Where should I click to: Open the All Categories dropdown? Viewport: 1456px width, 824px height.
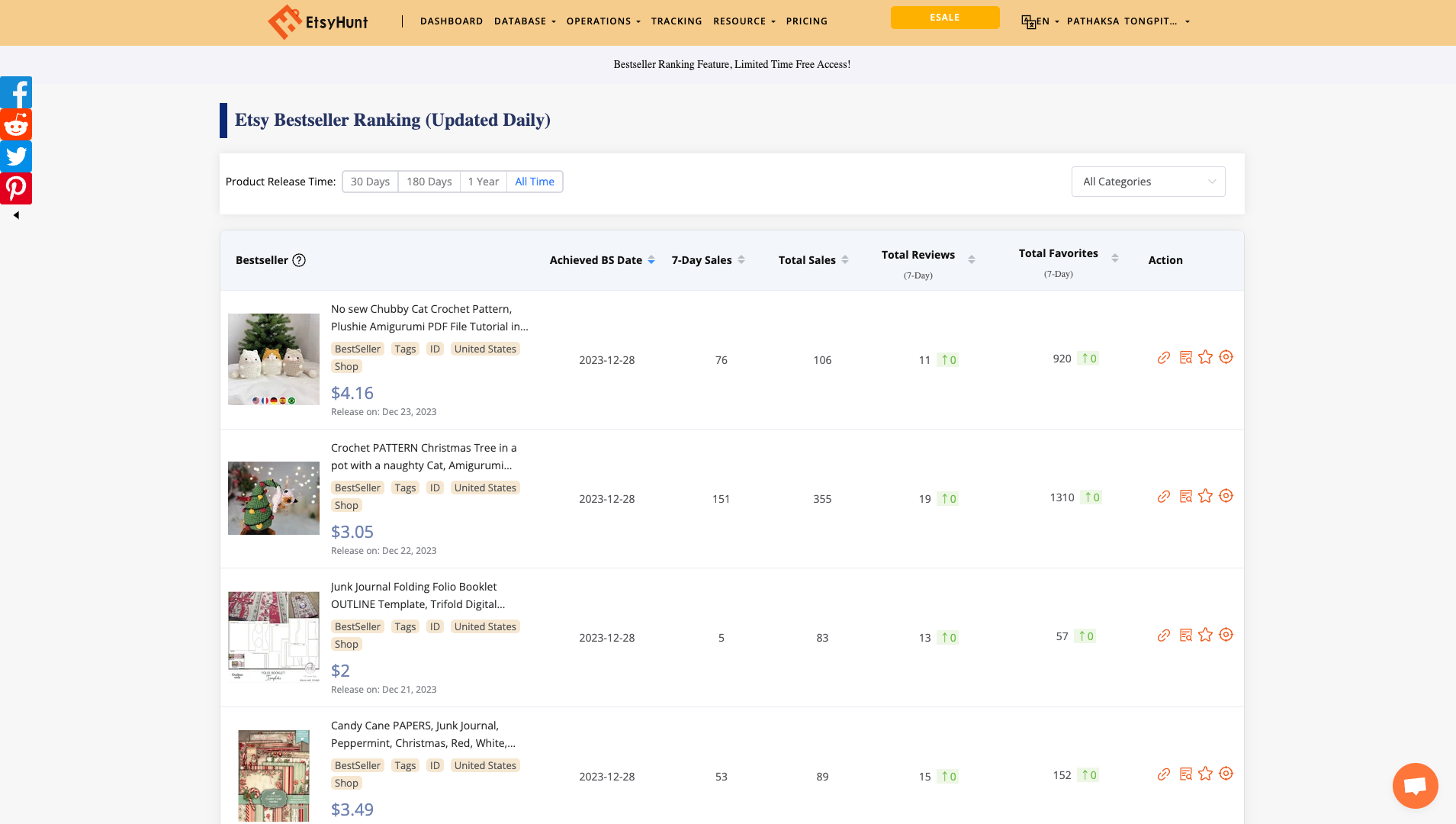coord(1148,182)
